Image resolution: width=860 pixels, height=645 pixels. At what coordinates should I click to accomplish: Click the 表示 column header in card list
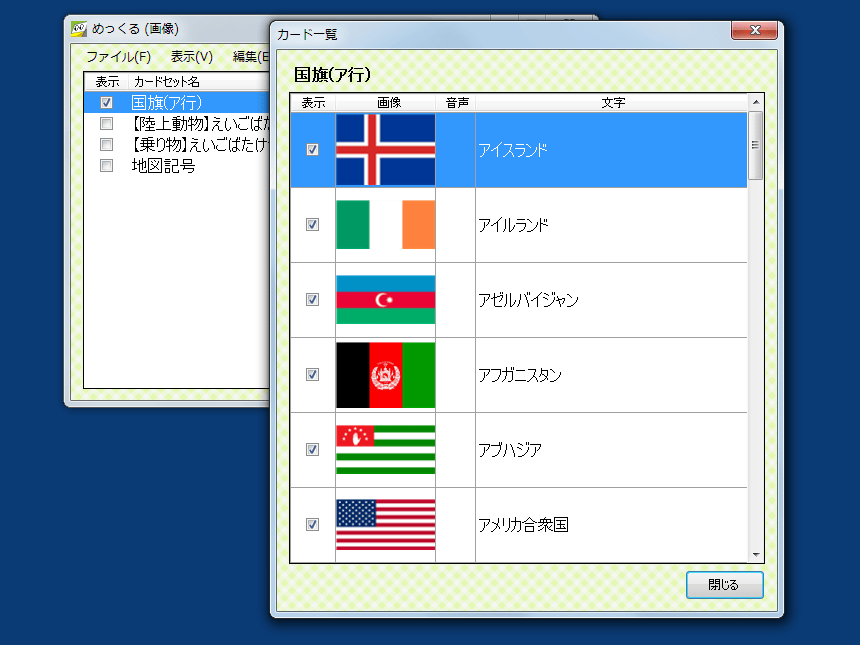pyautogui.click(x=313, y=103)
